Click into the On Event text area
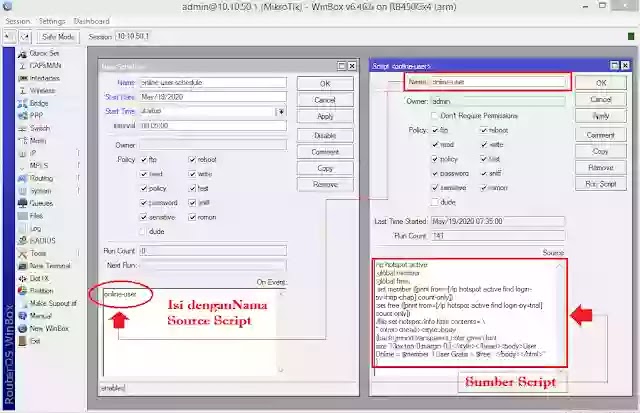The image size is (640, 413). (190, 332)
